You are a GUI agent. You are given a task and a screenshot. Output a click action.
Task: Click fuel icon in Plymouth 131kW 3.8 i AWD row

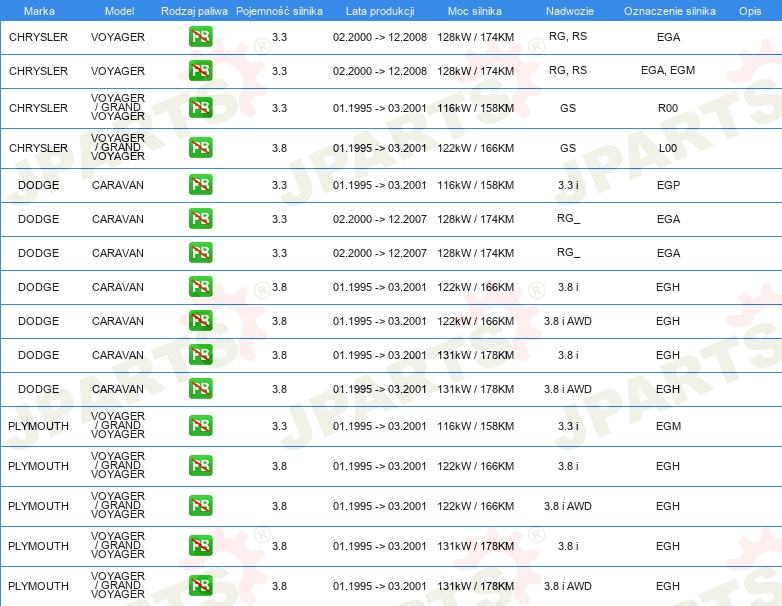point(200,586)
